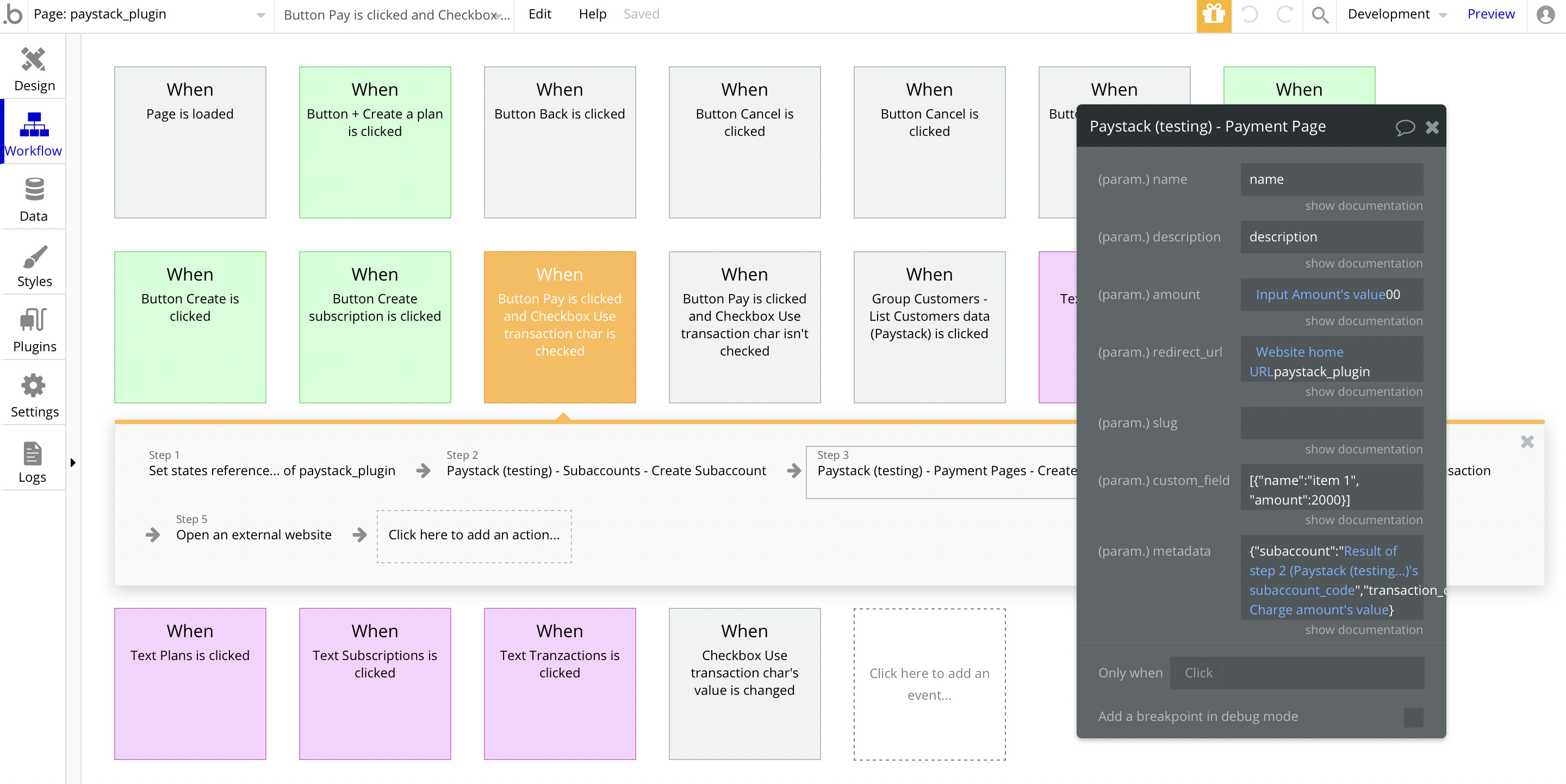Show documentation for the slug param
The height and width of the screenshot is (784, 1566).
pos(1364,449)
